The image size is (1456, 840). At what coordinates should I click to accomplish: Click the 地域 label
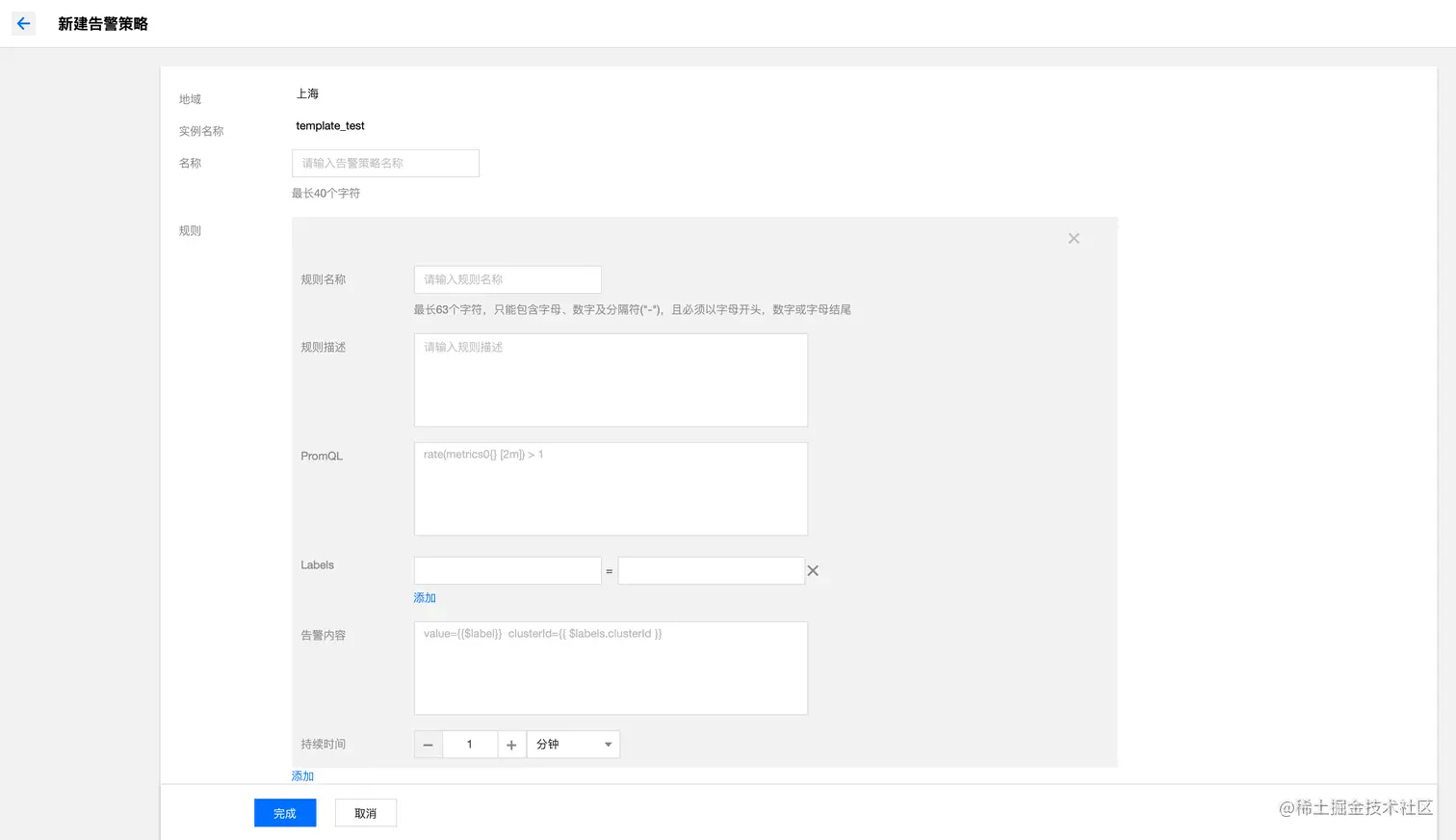coord(190,99)
